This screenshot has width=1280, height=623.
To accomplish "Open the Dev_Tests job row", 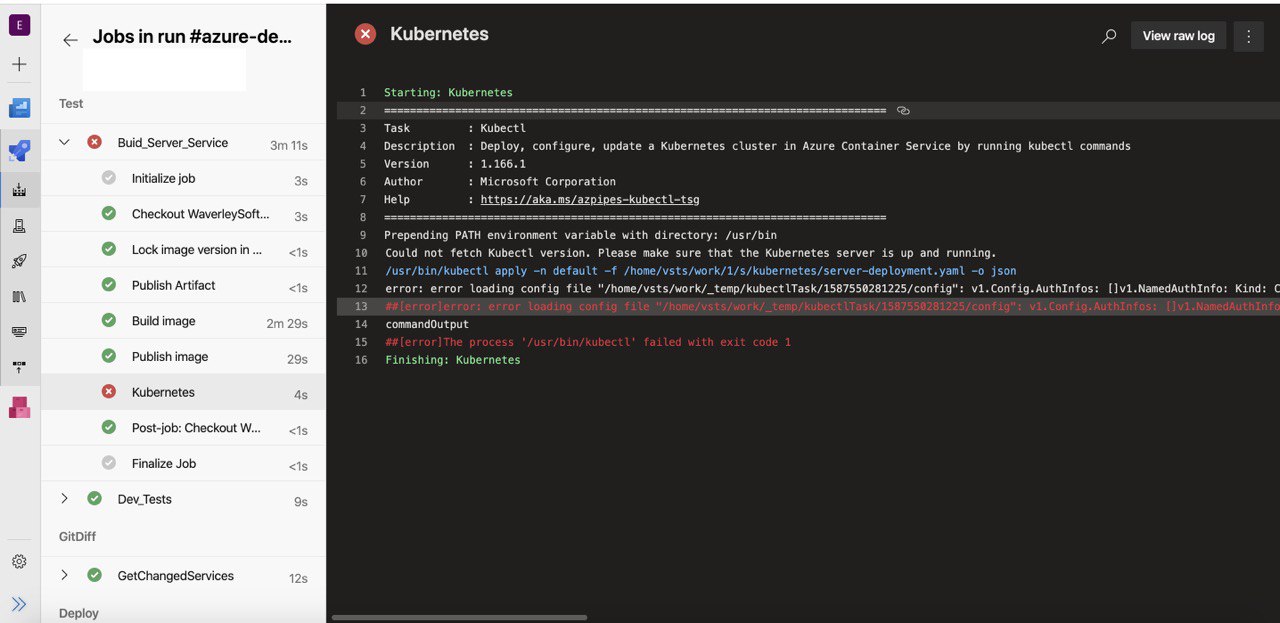I will pos(183,499).
